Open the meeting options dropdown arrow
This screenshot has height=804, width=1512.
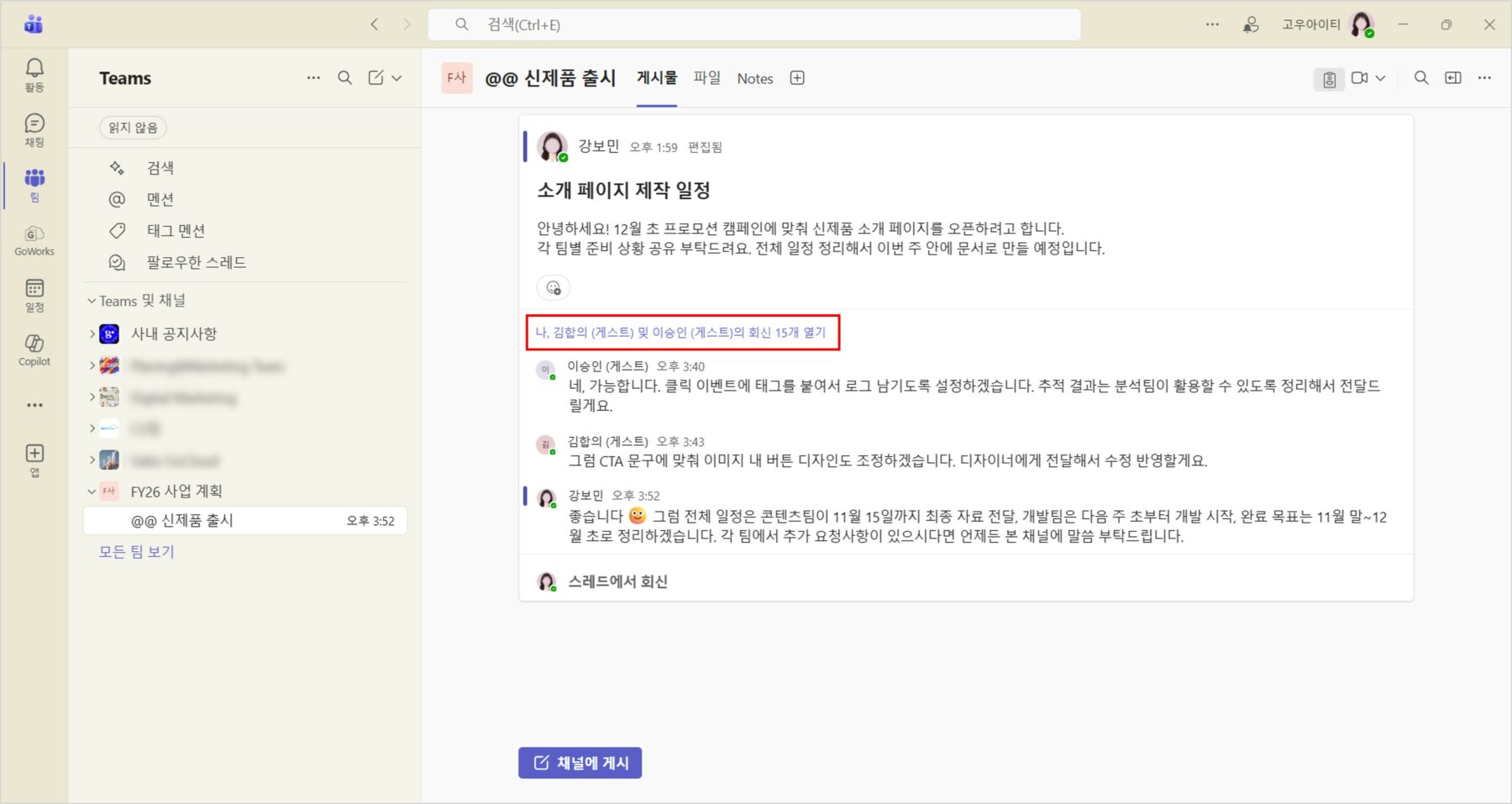1380,78
